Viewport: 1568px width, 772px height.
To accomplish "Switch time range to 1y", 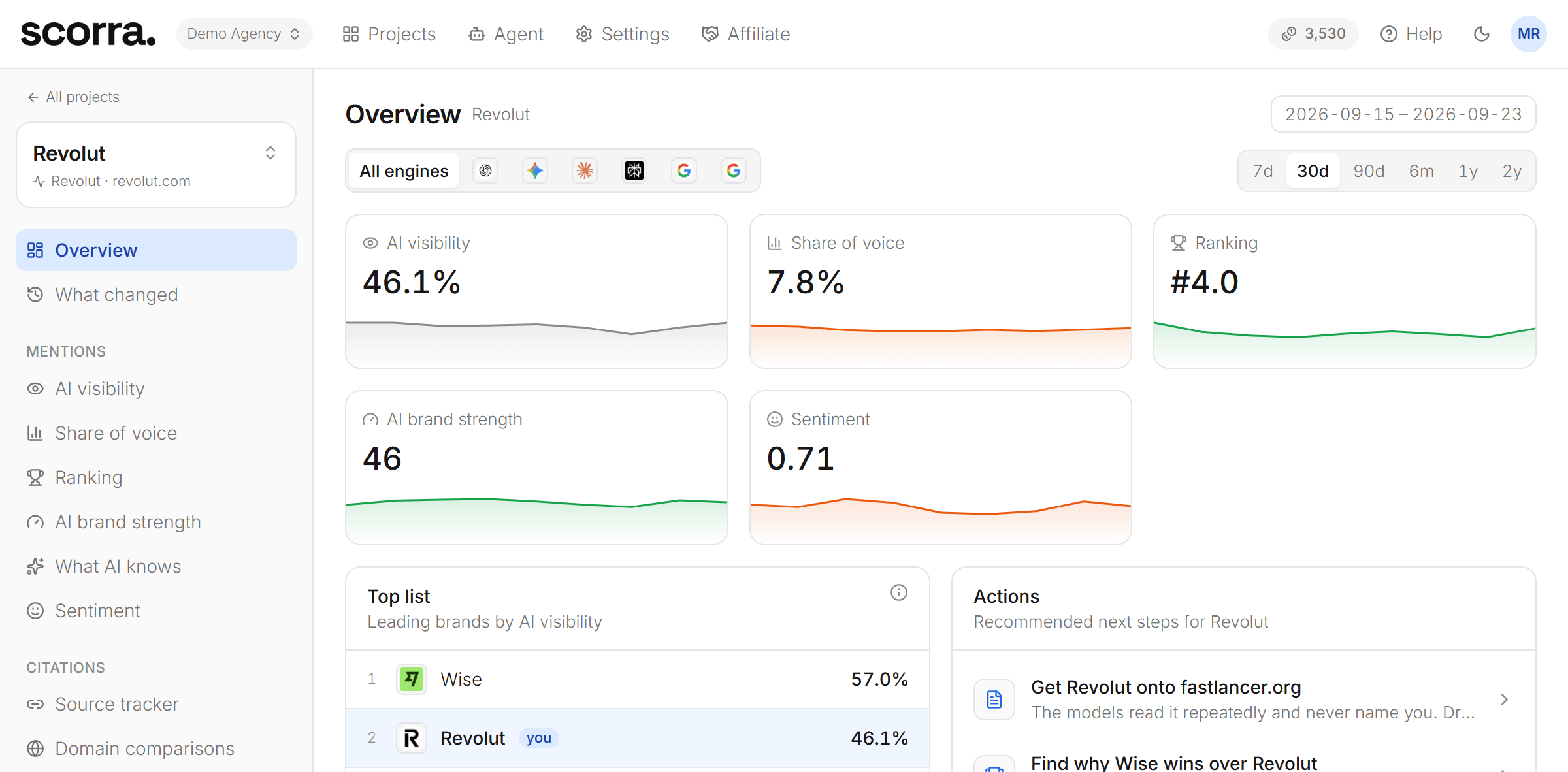I will tap(1468, 171).
